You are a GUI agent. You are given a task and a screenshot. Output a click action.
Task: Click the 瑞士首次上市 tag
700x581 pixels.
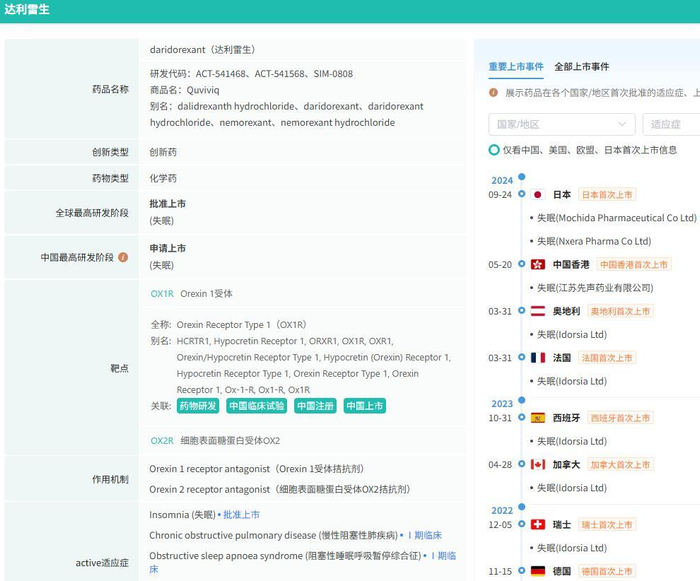(x=607, y=524)
